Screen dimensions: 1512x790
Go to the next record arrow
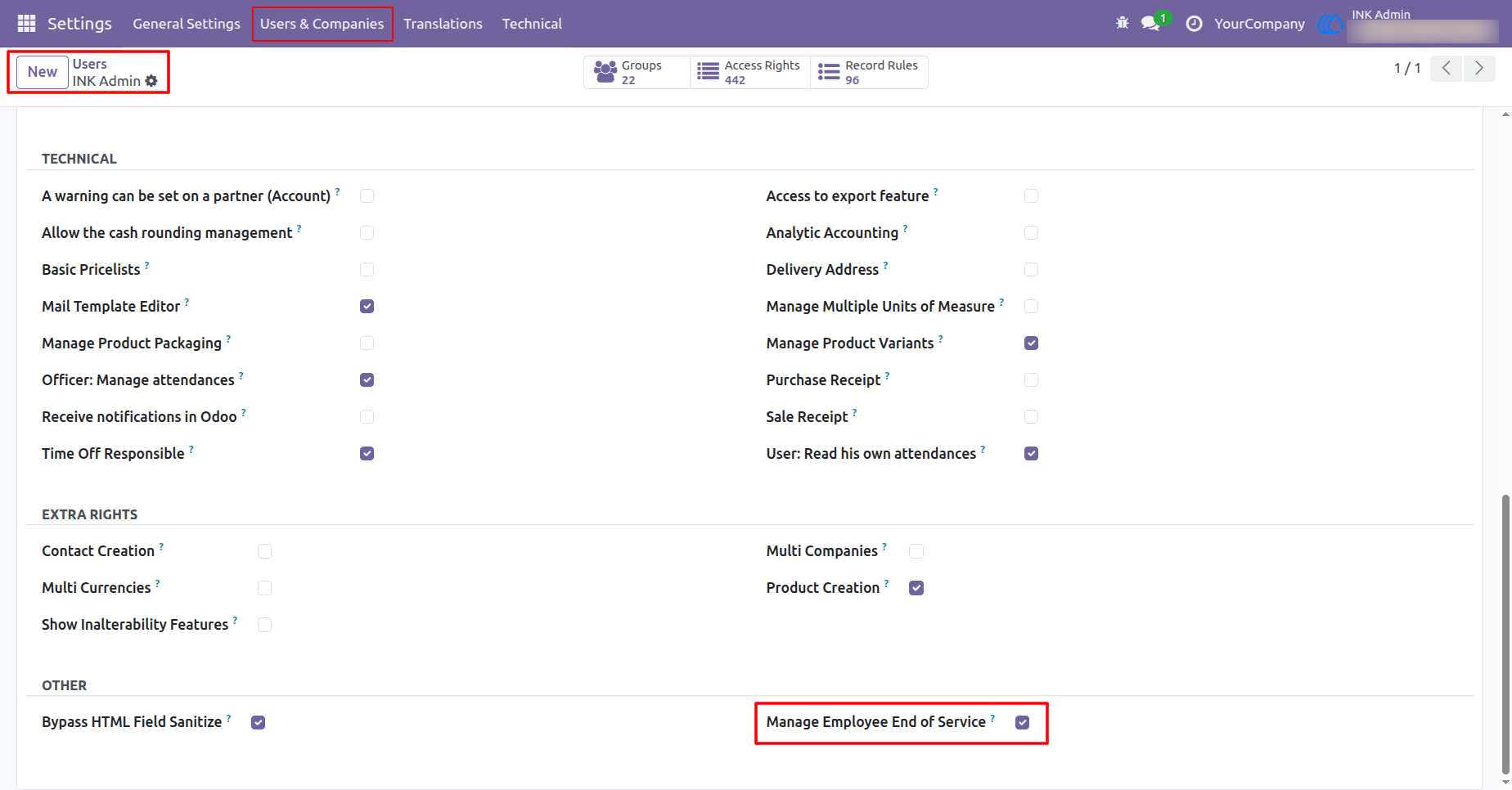click(1479, 69)
